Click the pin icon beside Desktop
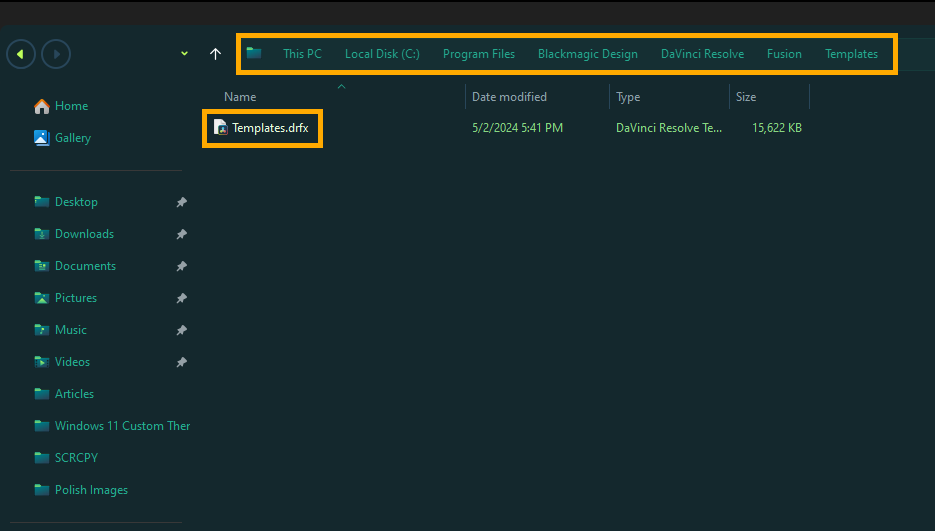 (181, 202)
